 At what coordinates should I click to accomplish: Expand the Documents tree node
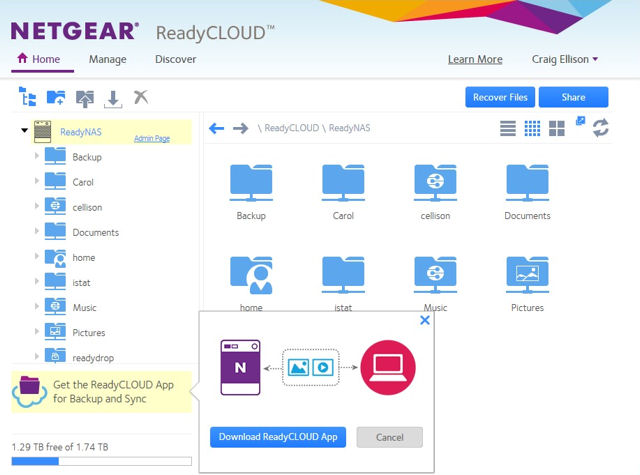(x=36, y=231)
